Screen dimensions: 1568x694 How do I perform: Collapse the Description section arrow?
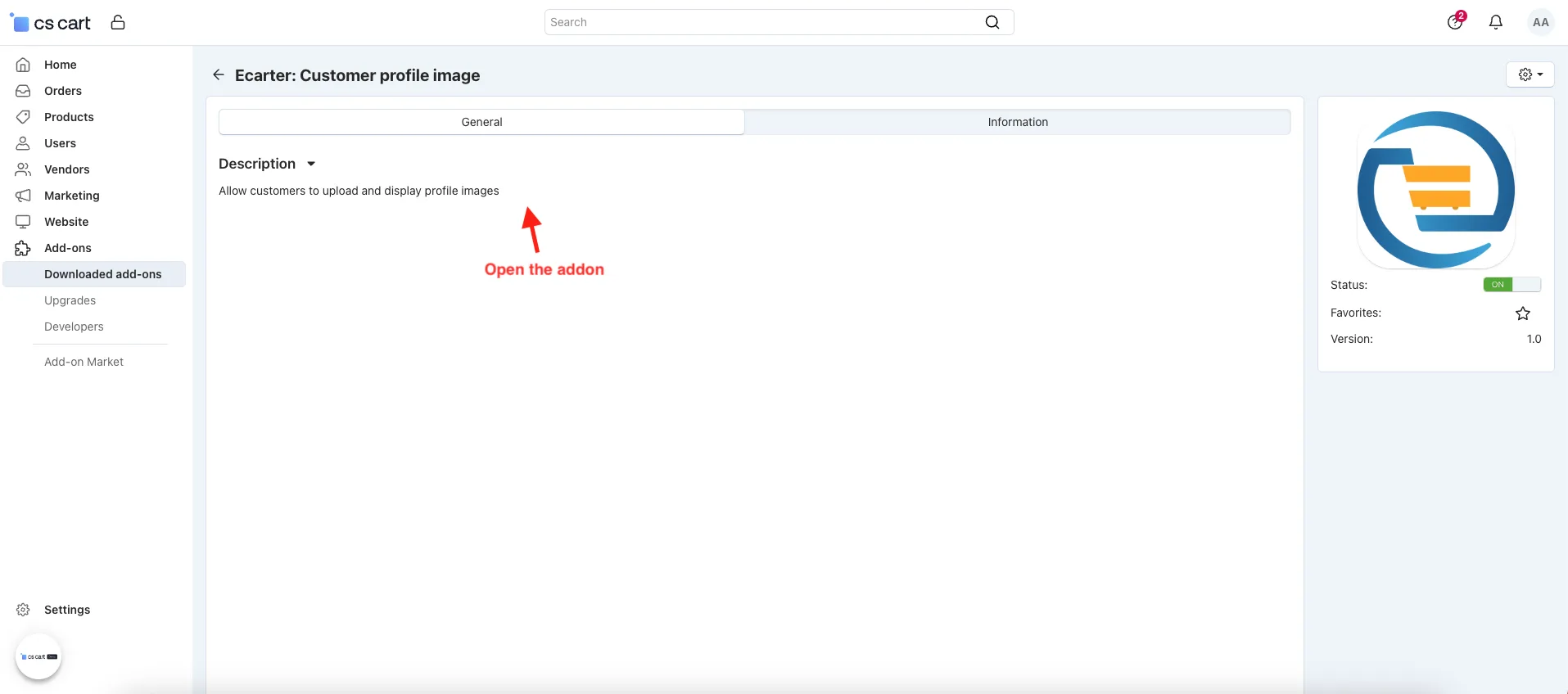pos(311,164)
